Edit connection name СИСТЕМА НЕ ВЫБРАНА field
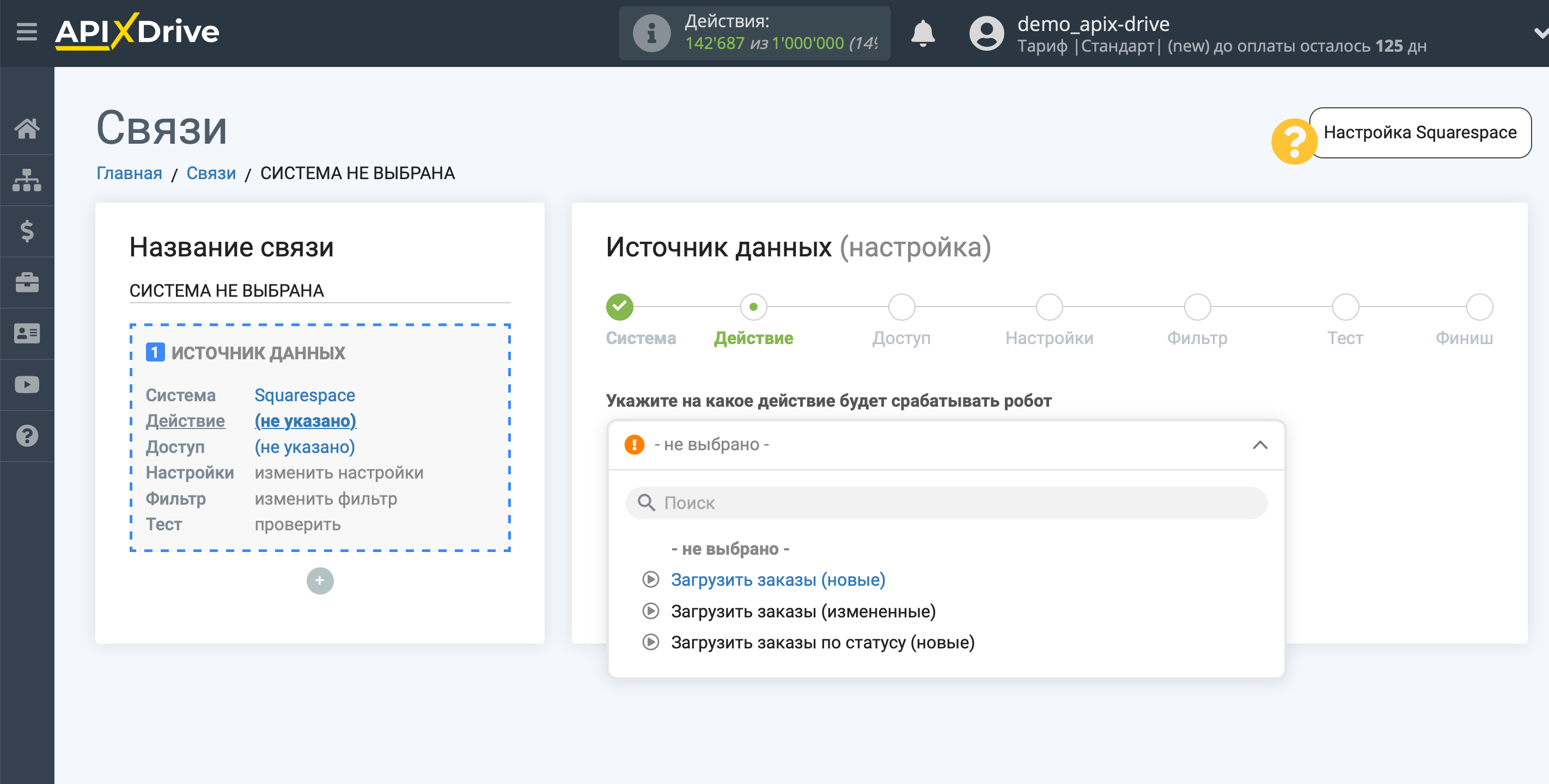Image resolution: width=1549 pixels, height=784 pixels. pos(320,291)
